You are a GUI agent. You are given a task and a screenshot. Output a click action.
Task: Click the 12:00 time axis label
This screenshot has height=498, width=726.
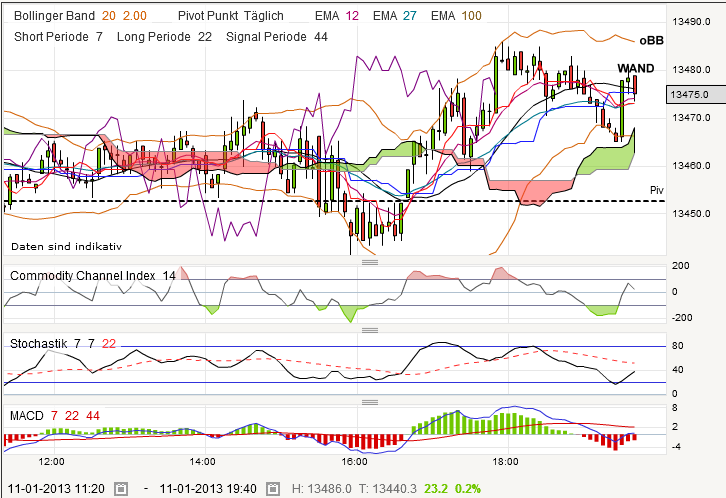51,461
